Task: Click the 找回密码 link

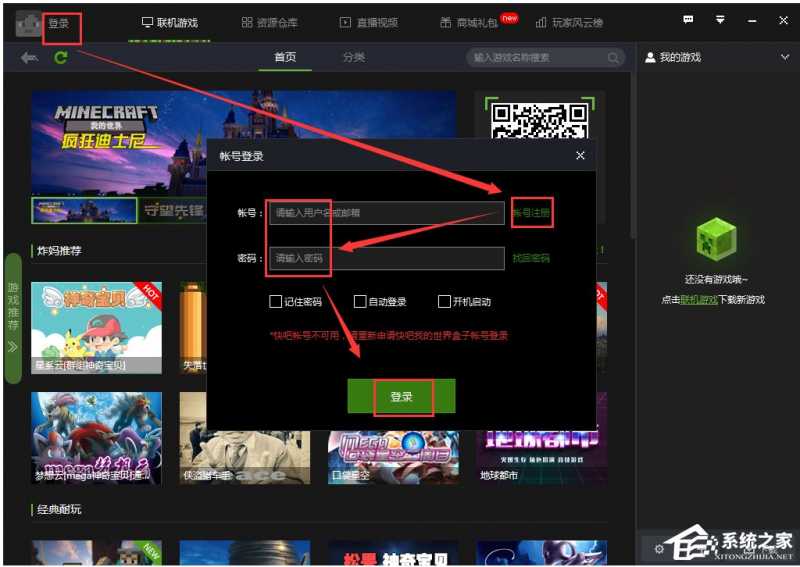Action: click(x=531, y=258)
